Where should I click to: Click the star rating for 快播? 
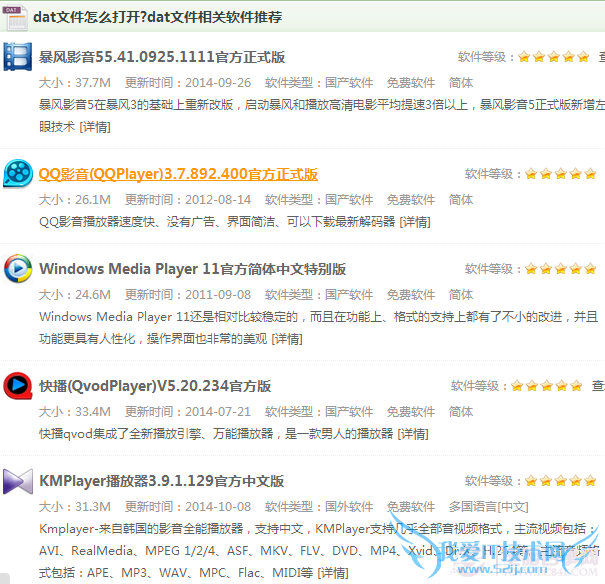coord(547,386)
